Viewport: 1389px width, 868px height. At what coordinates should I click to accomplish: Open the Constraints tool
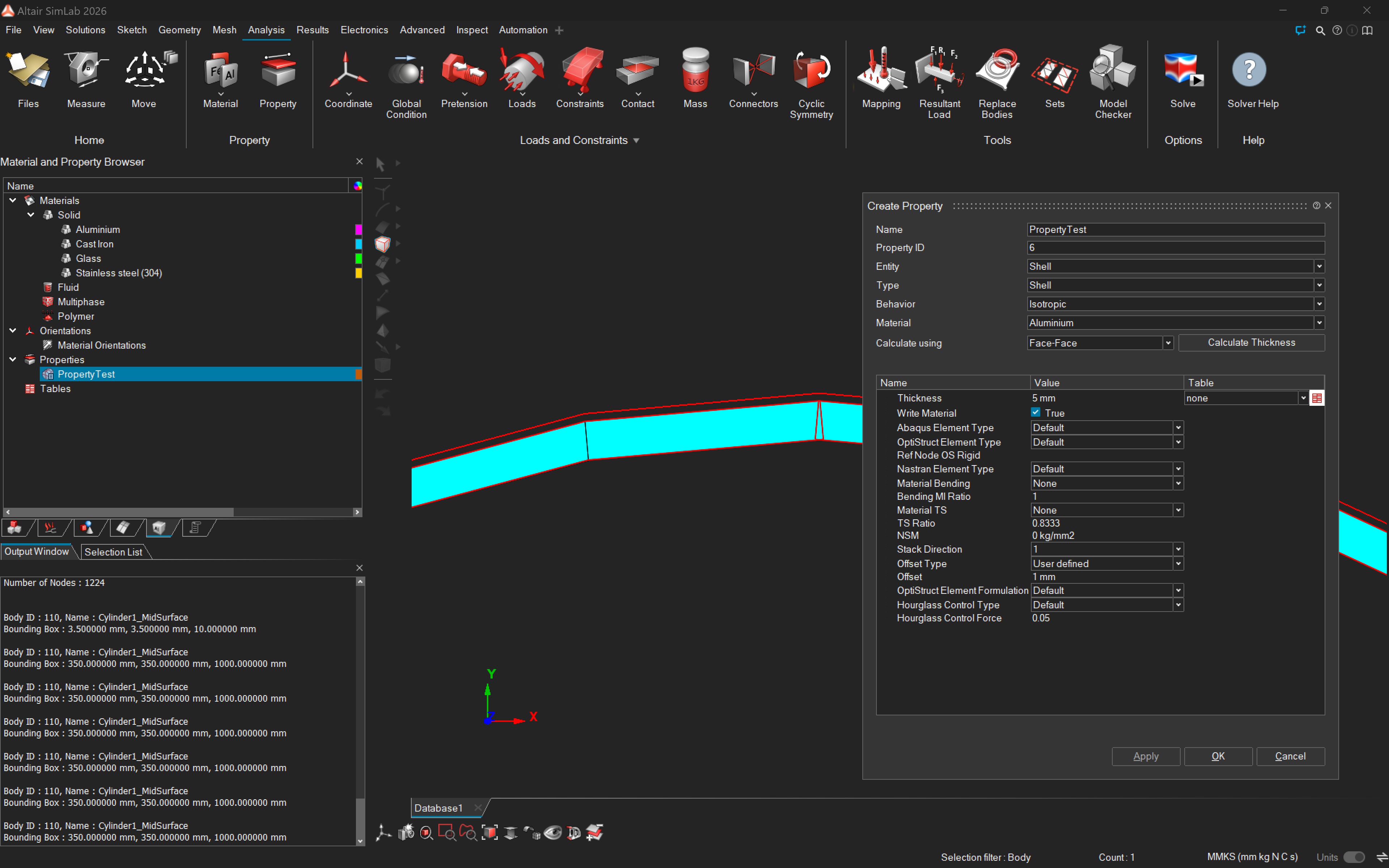point(580,77)
